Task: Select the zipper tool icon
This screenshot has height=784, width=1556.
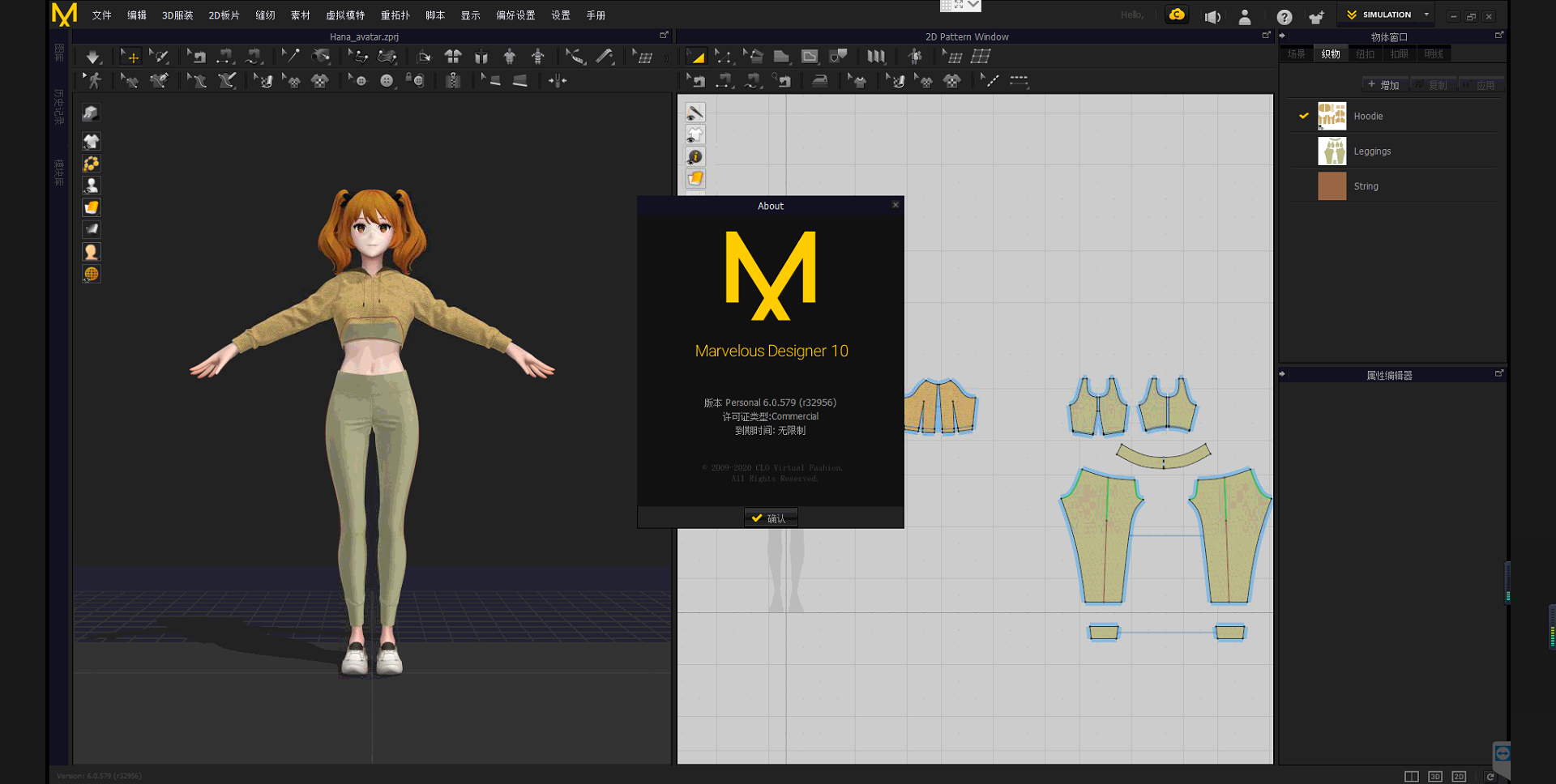Action: [x=453, y=81]
